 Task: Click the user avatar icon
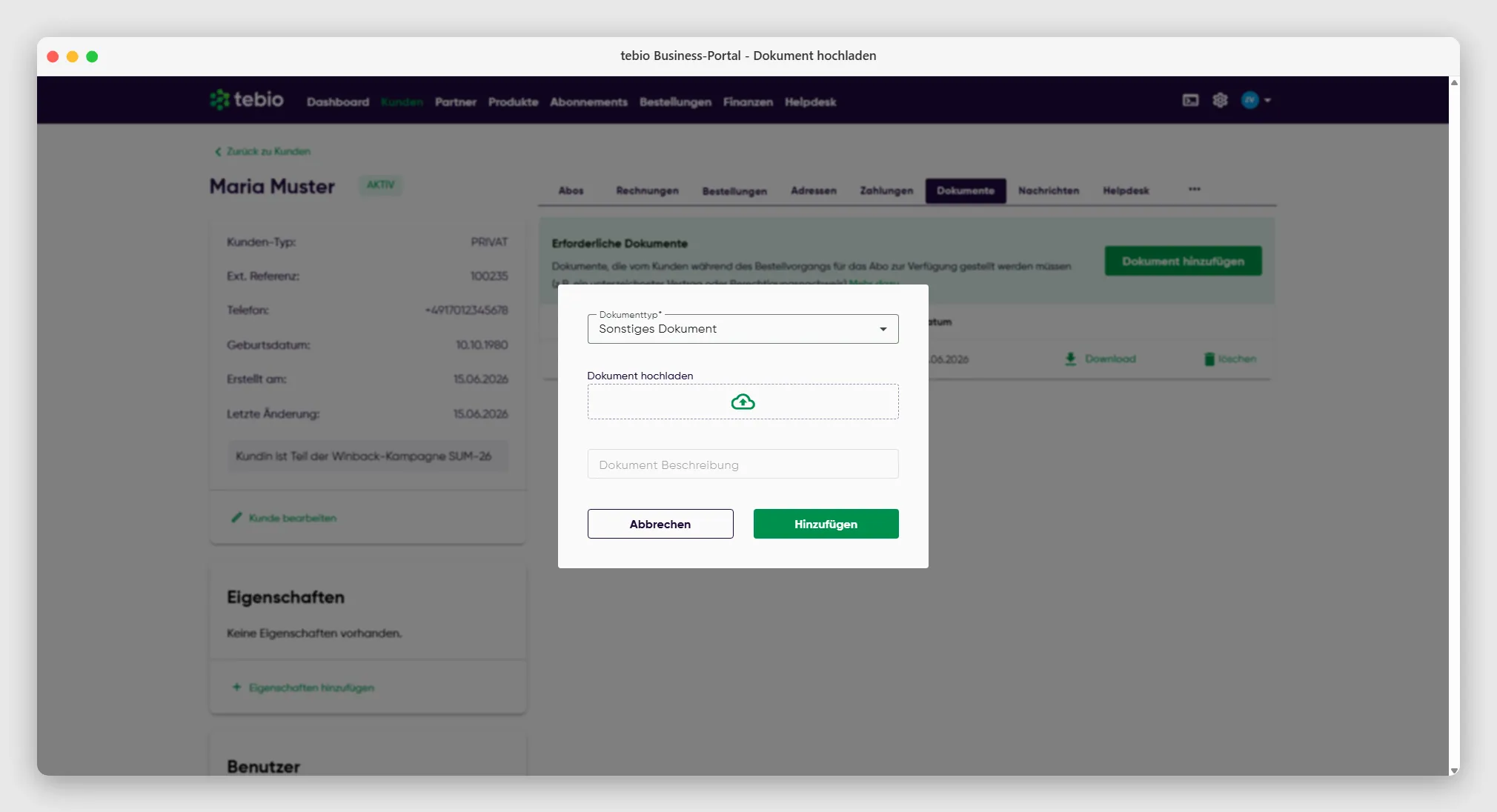click(1250, 100)
